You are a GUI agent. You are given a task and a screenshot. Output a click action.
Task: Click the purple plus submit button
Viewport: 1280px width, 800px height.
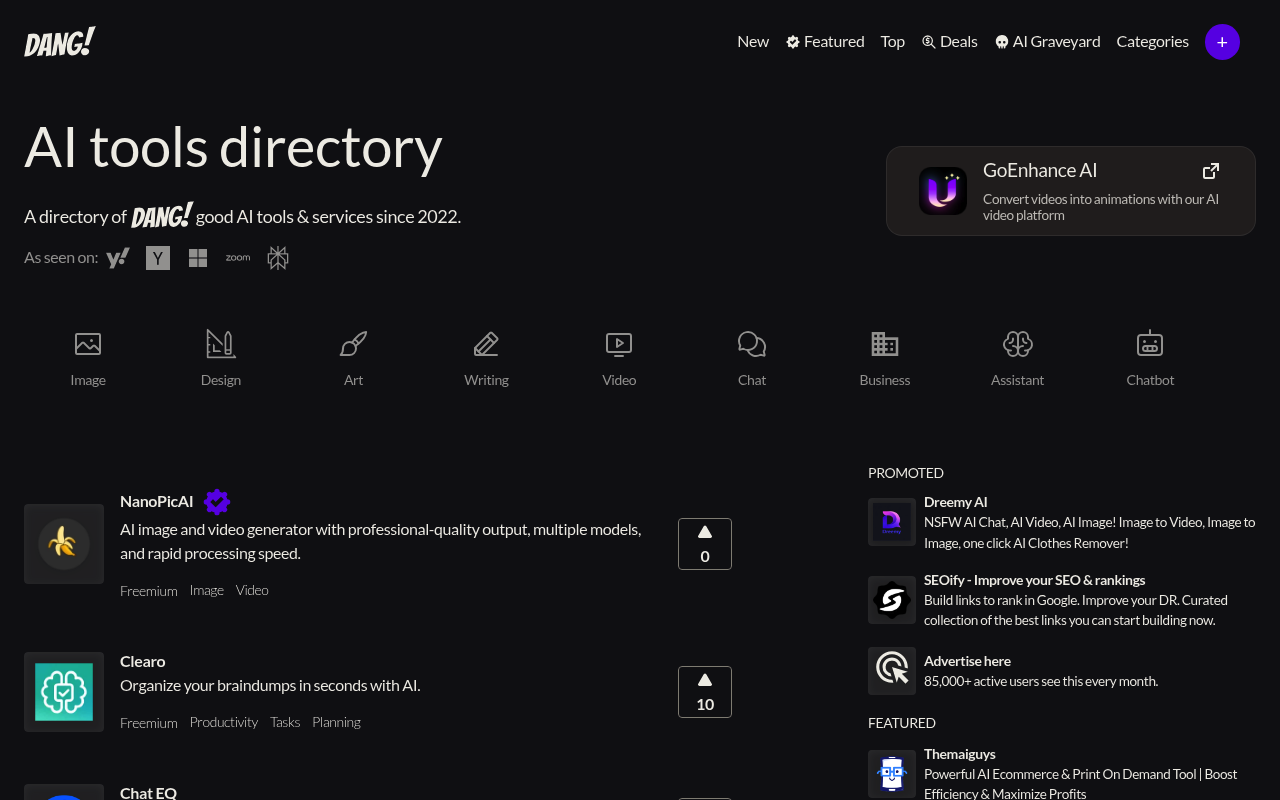1222,42
